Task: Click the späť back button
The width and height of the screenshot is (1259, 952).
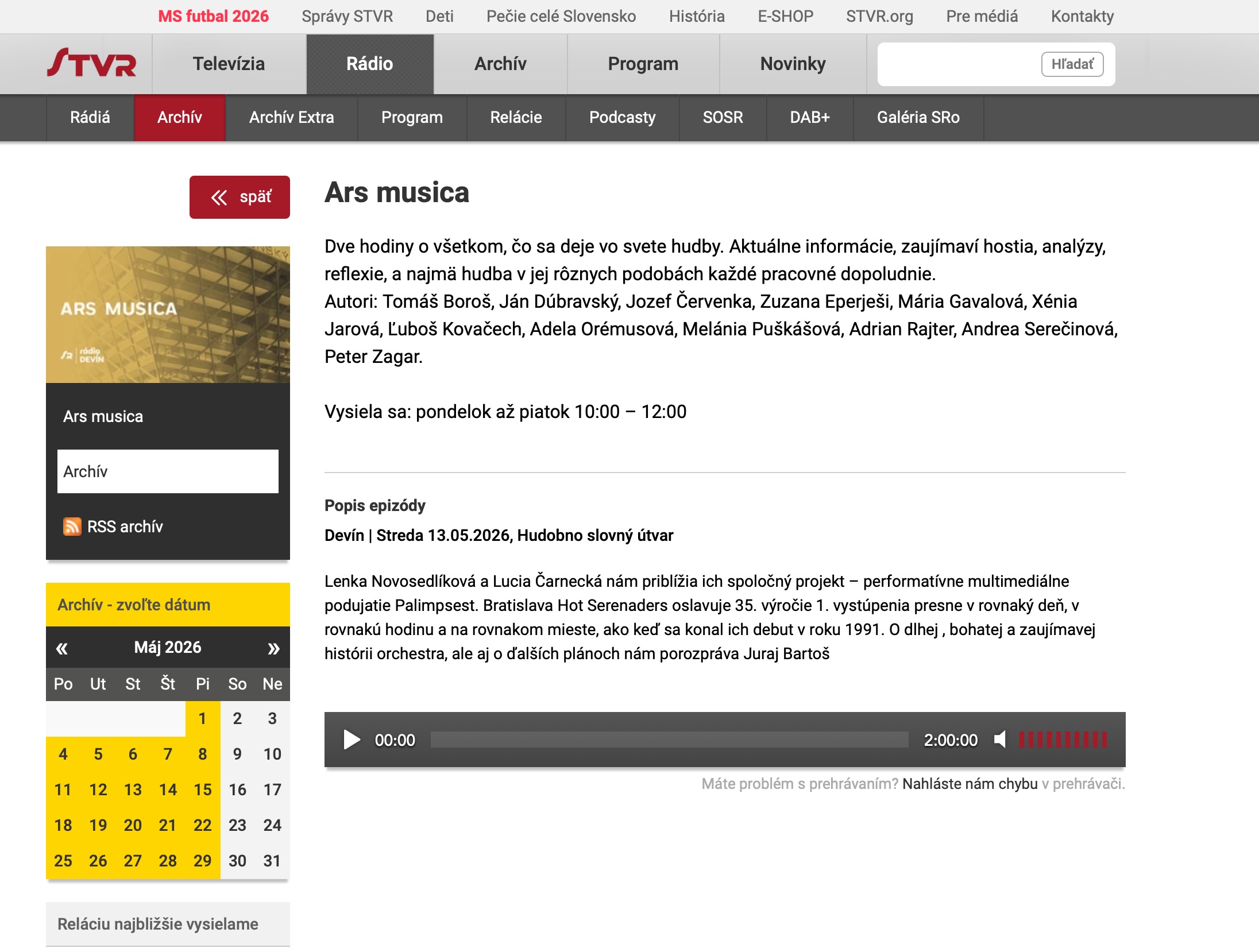Action: 240,197
